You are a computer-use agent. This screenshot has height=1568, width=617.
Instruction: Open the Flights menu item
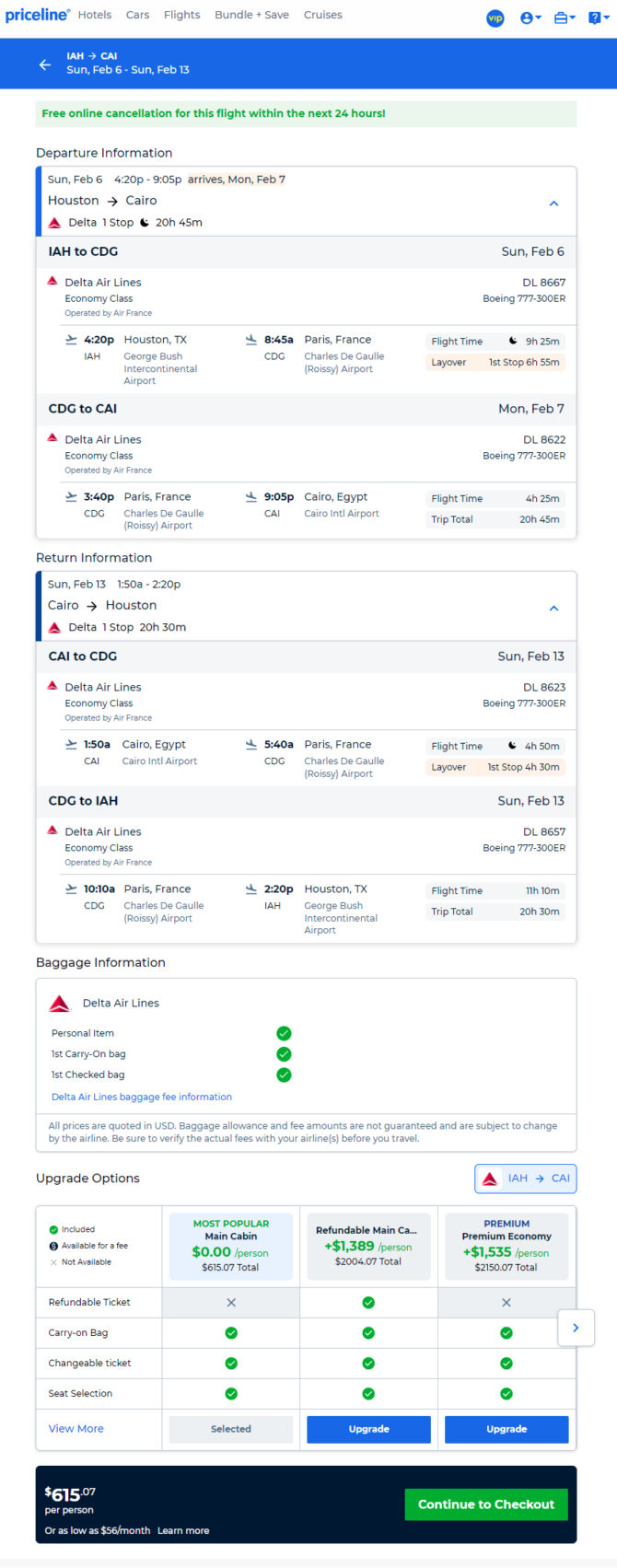pyautogui.click(x=182, y=15)
